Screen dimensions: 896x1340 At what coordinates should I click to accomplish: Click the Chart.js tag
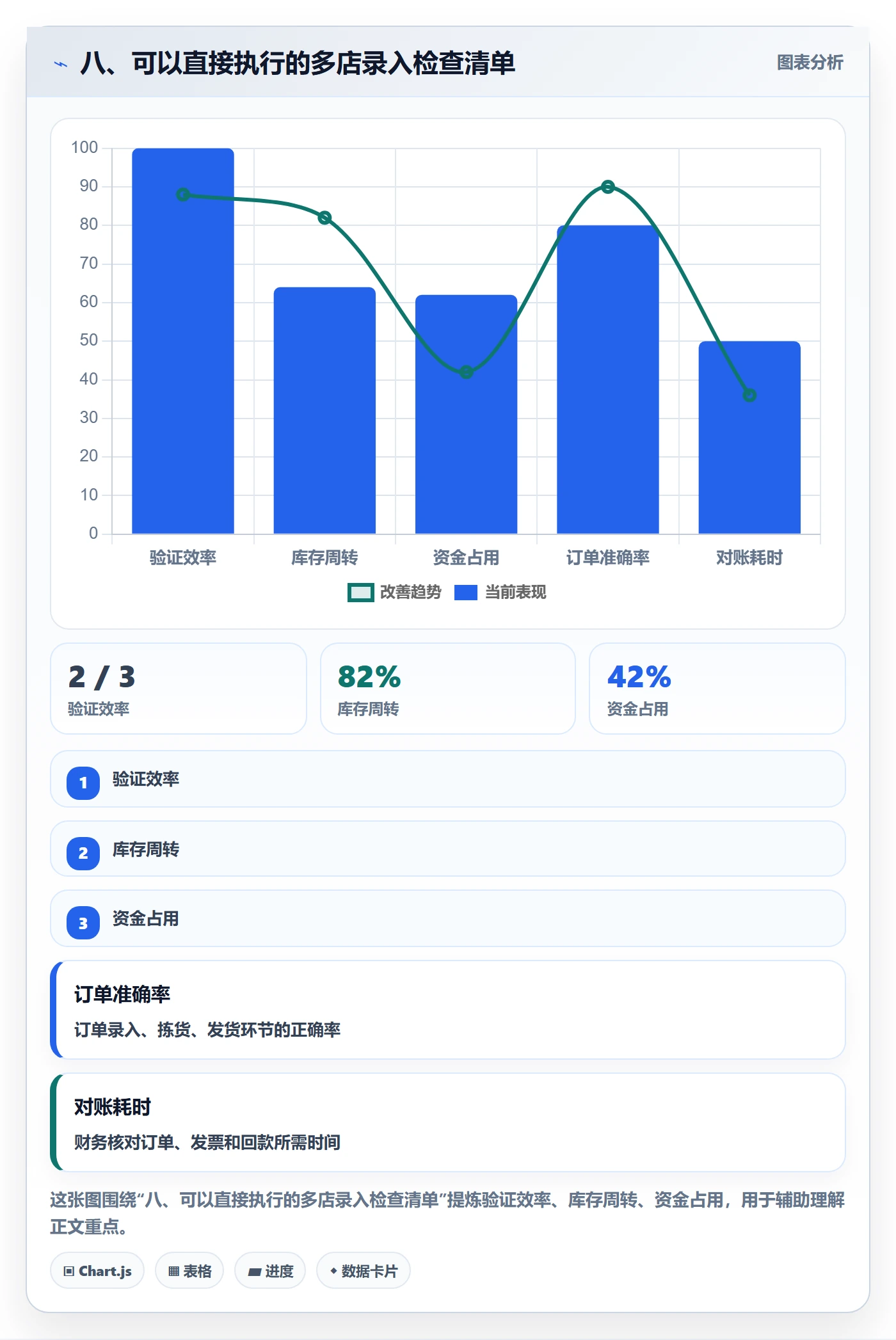coord(97,1271)
